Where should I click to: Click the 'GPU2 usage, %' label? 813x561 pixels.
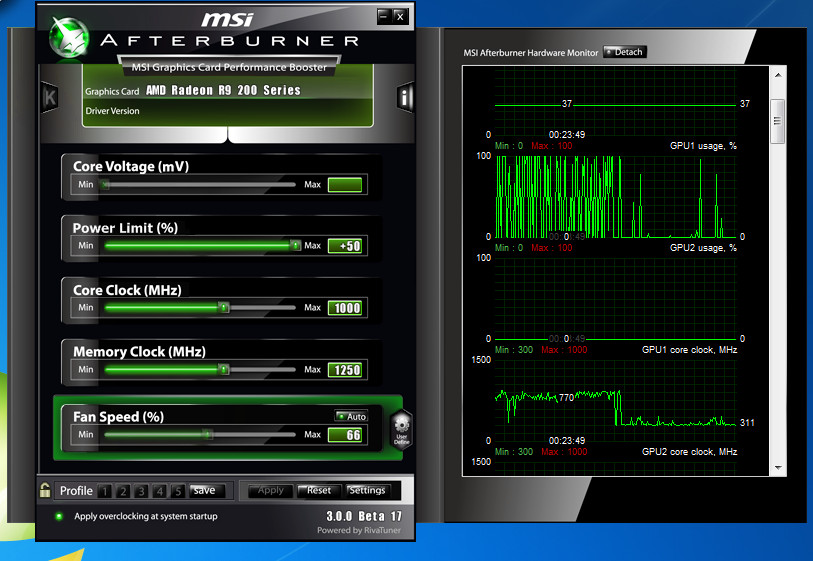click(703, 248)
